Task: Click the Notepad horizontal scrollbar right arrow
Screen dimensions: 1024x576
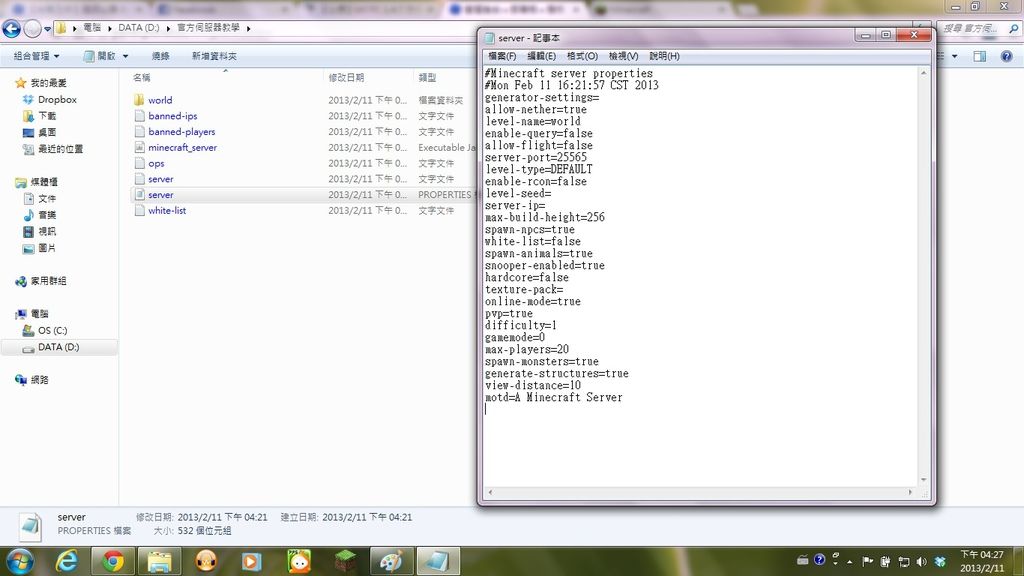Action: [910, 492]
